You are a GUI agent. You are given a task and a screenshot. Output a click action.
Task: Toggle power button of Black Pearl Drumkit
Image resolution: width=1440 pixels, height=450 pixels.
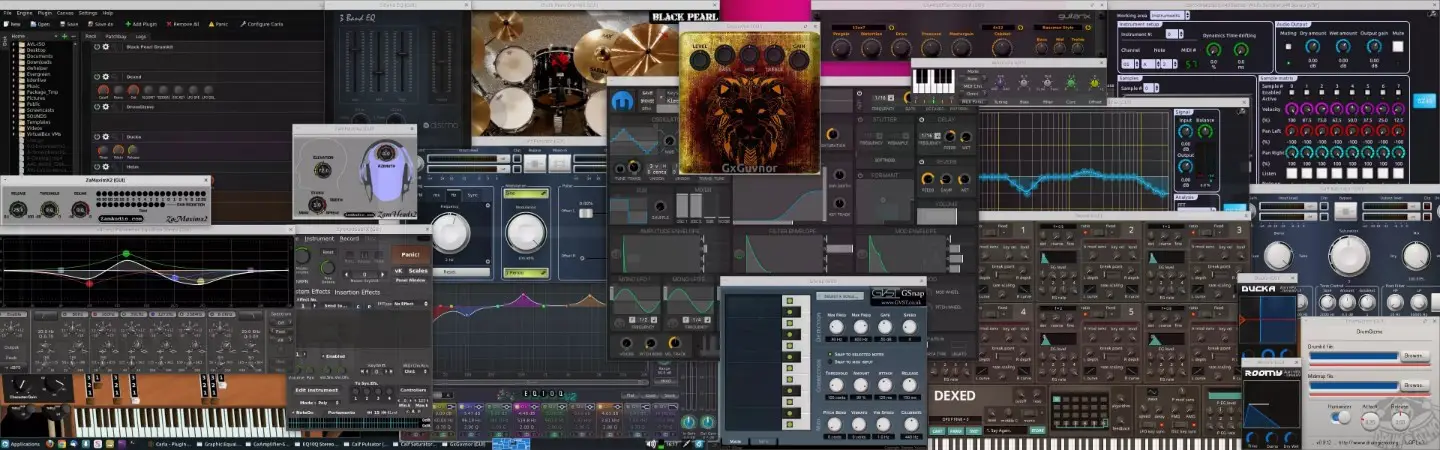[x=97, y=46]
